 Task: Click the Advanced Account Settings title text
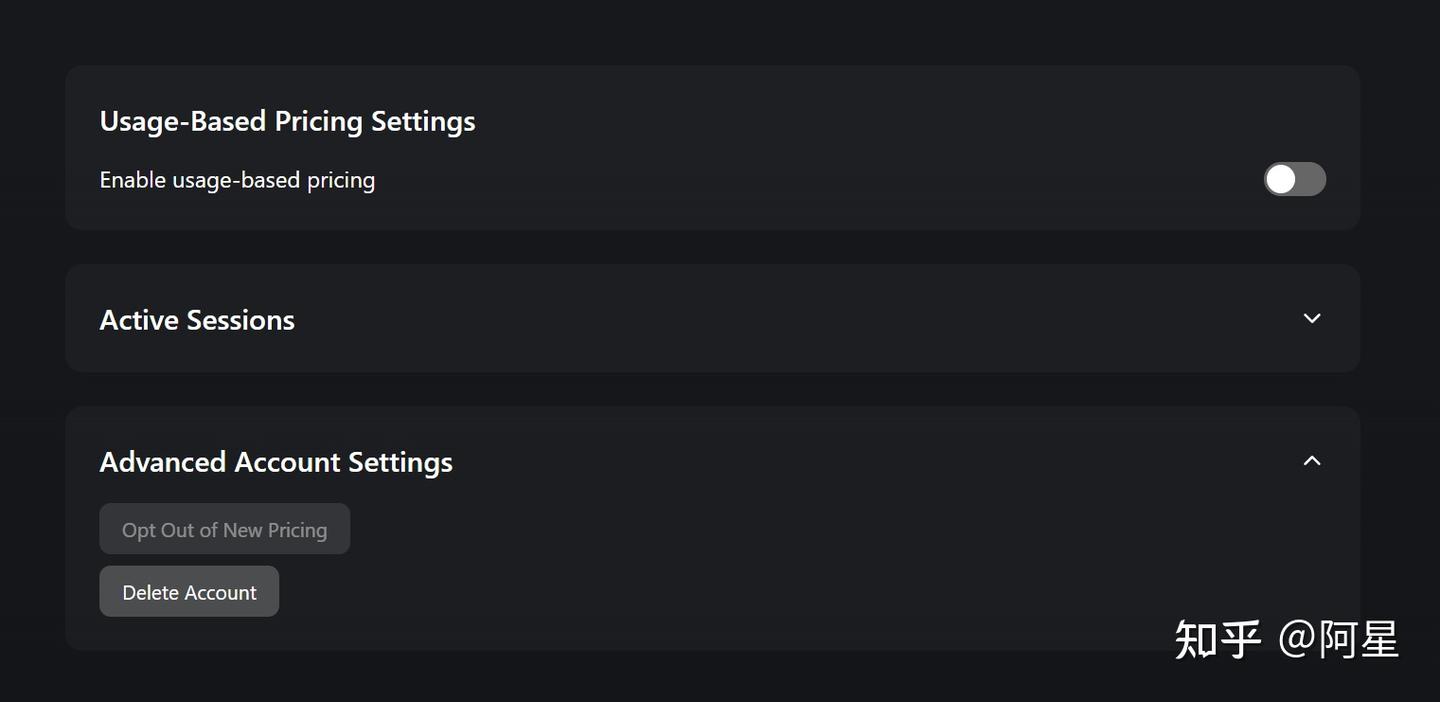point(276,462)
